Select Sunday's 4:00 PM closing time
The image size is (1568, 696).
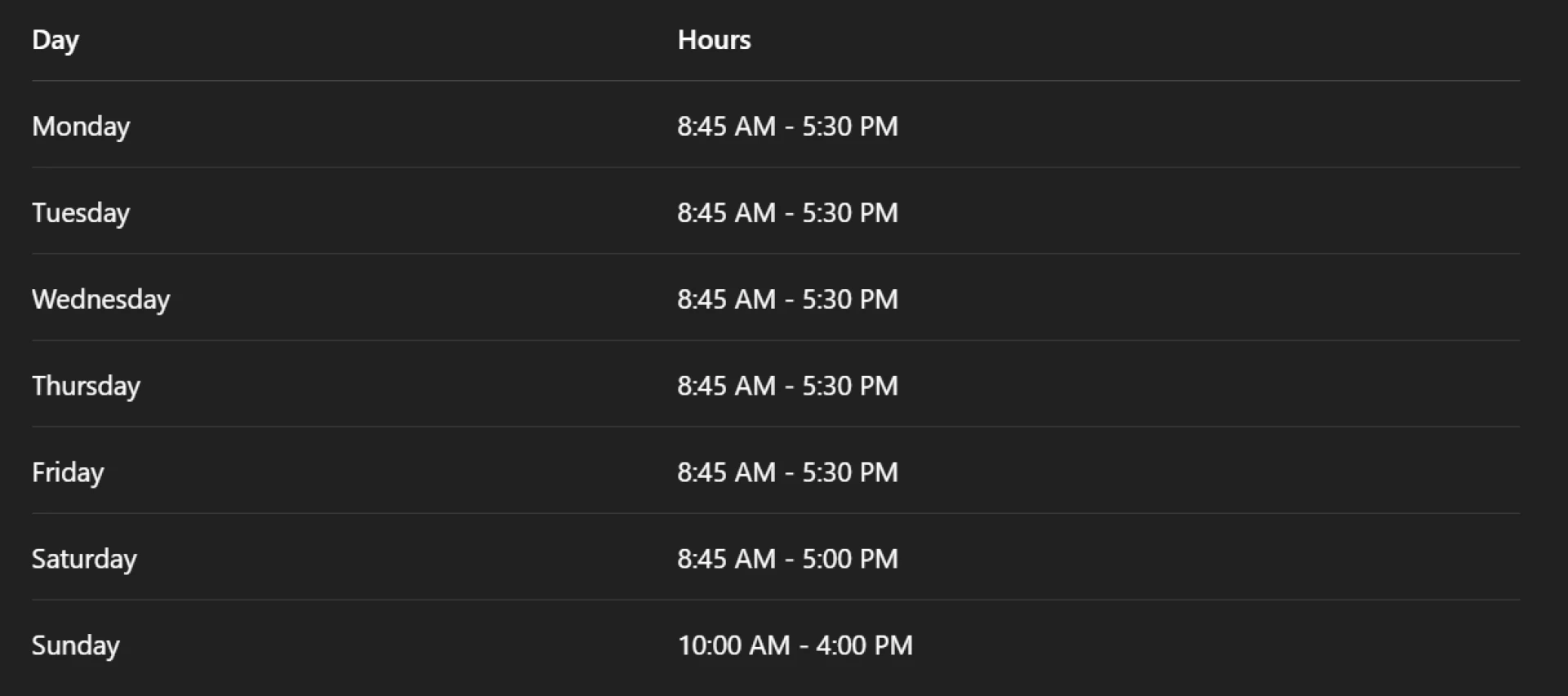tap(864, 646)
